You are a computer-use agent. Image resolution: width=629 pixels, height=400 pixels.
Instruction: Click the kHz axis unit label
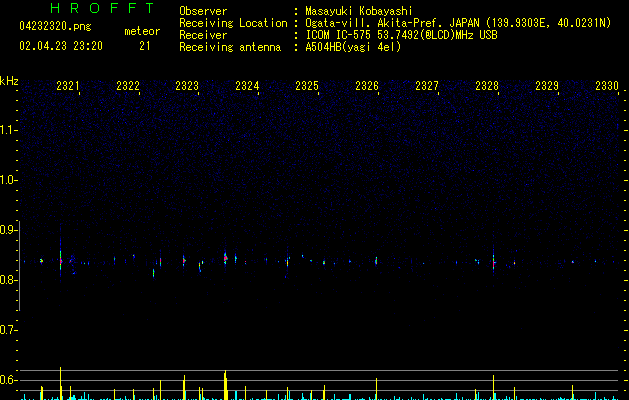9,81
